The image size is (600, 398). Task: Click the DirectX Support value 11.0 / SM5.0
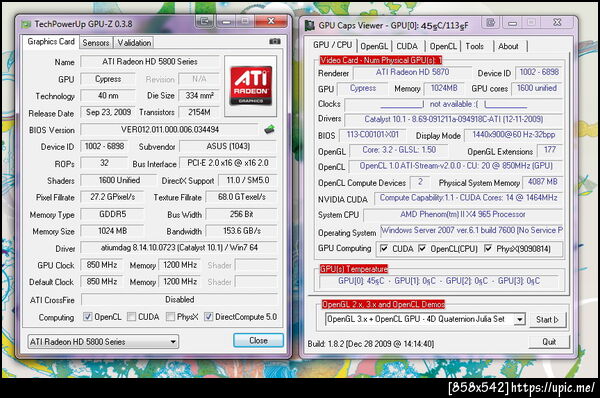click(248, 180)
